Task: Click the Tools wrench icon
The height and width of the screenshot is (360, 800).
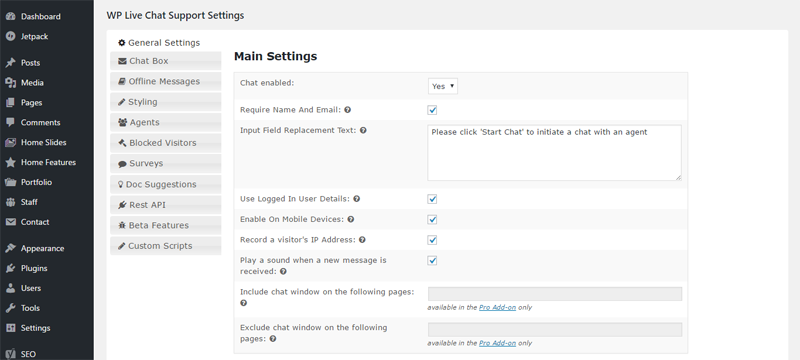Action: click(x=10, y=308)
